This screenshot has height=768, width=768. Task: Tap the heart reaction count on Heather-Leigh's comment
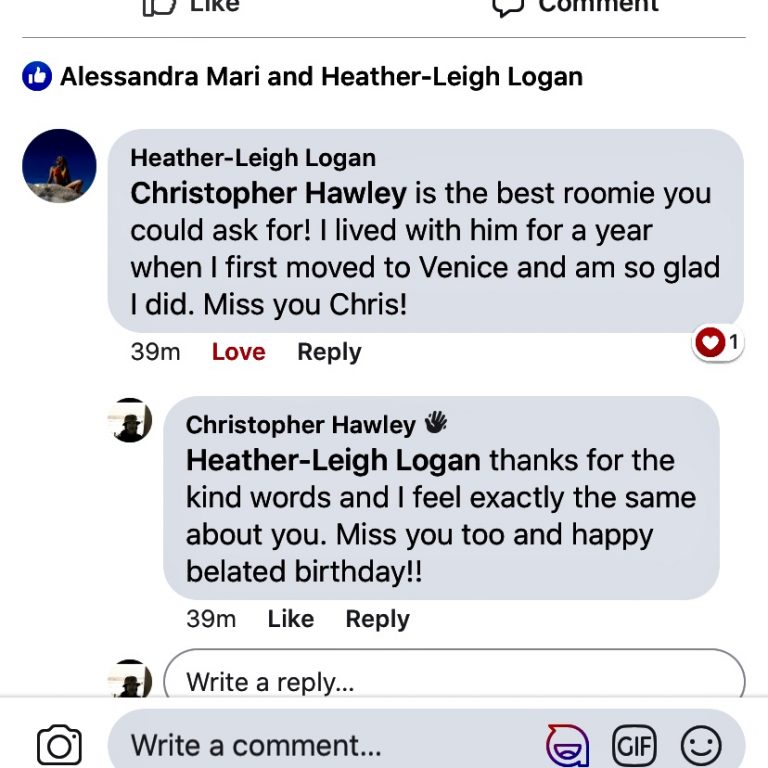pos(719,343)
